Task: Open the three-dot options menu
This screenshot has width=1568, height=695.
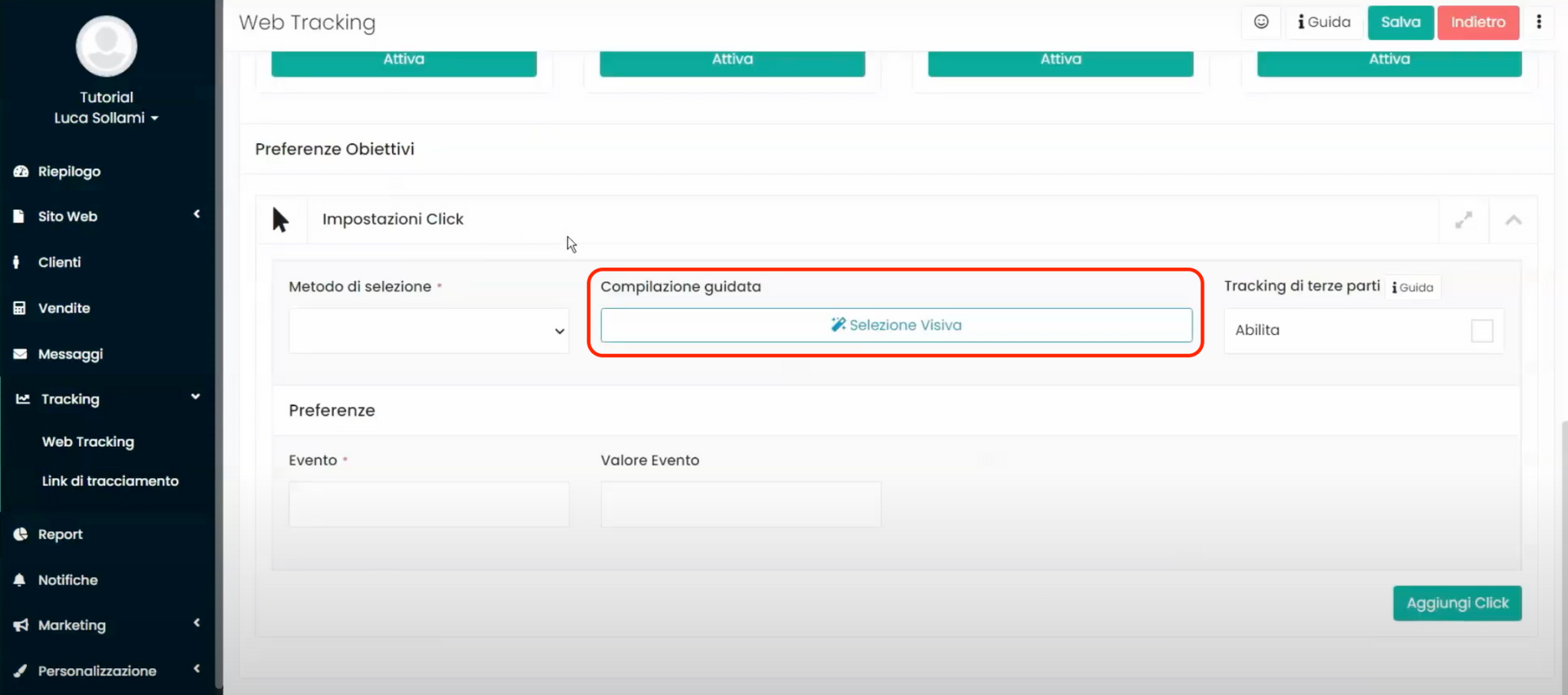Action: pos(1539,22)
